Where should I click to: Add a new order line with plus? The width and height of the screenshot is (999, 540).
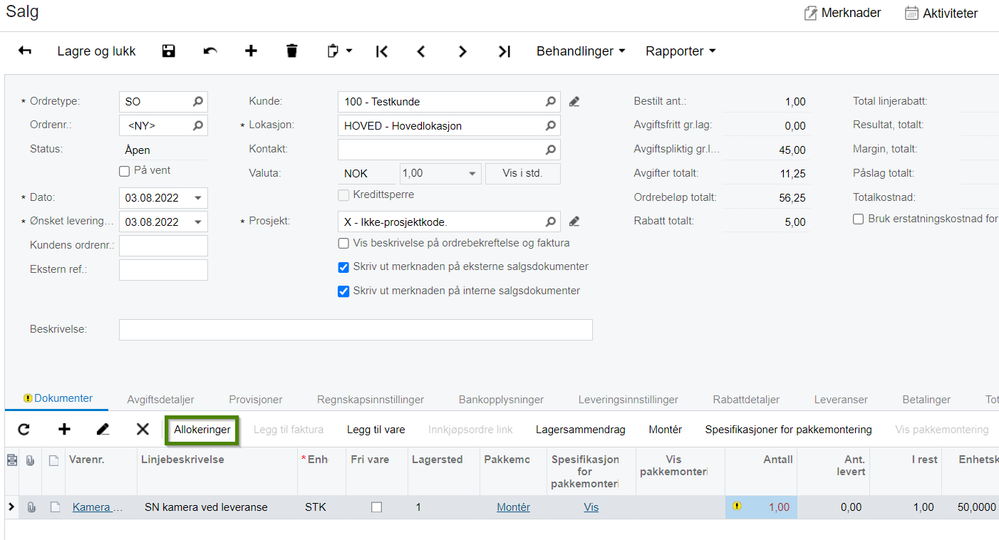(64, 429)
